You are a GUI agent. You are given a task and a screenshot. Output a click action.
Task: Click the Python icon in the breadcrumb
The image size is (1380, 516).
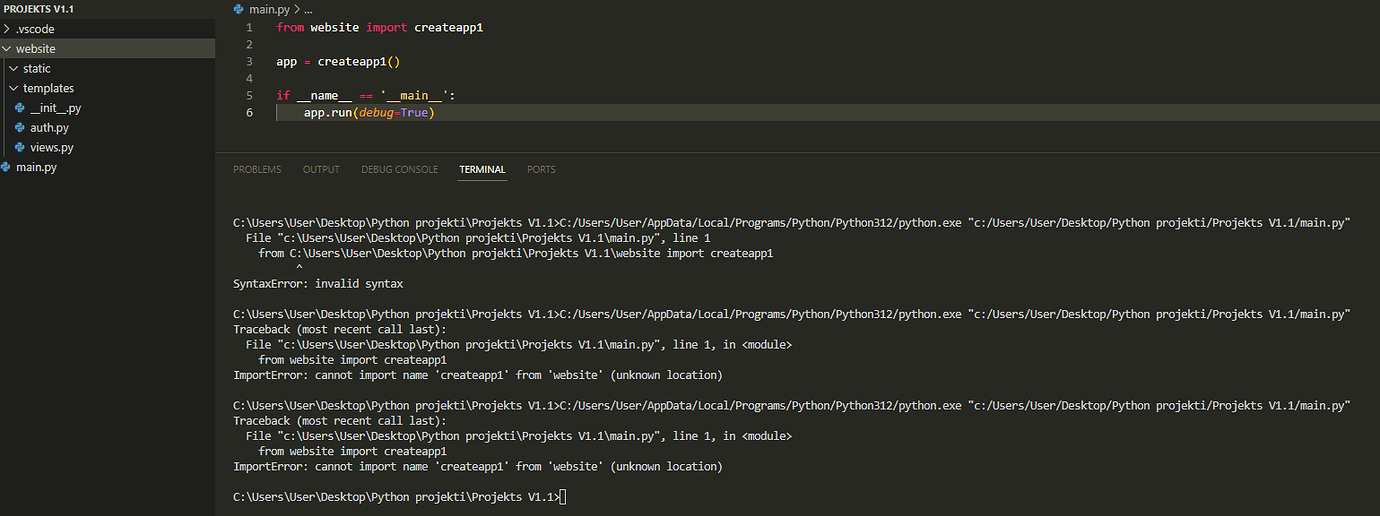[238, 8]
